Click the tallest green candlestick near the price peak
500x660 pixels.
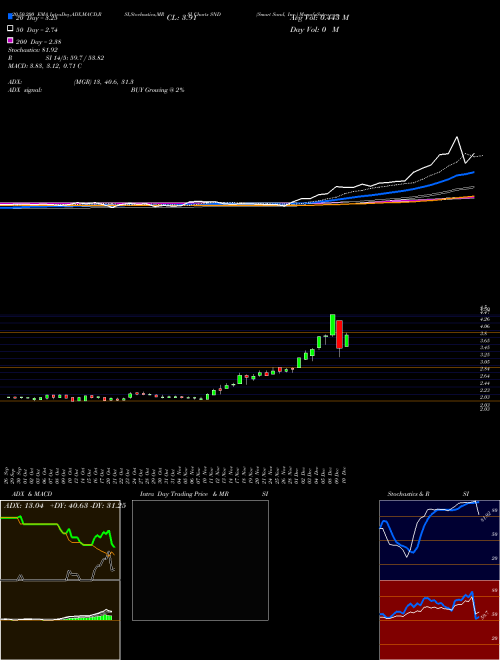tap(332, 325)
